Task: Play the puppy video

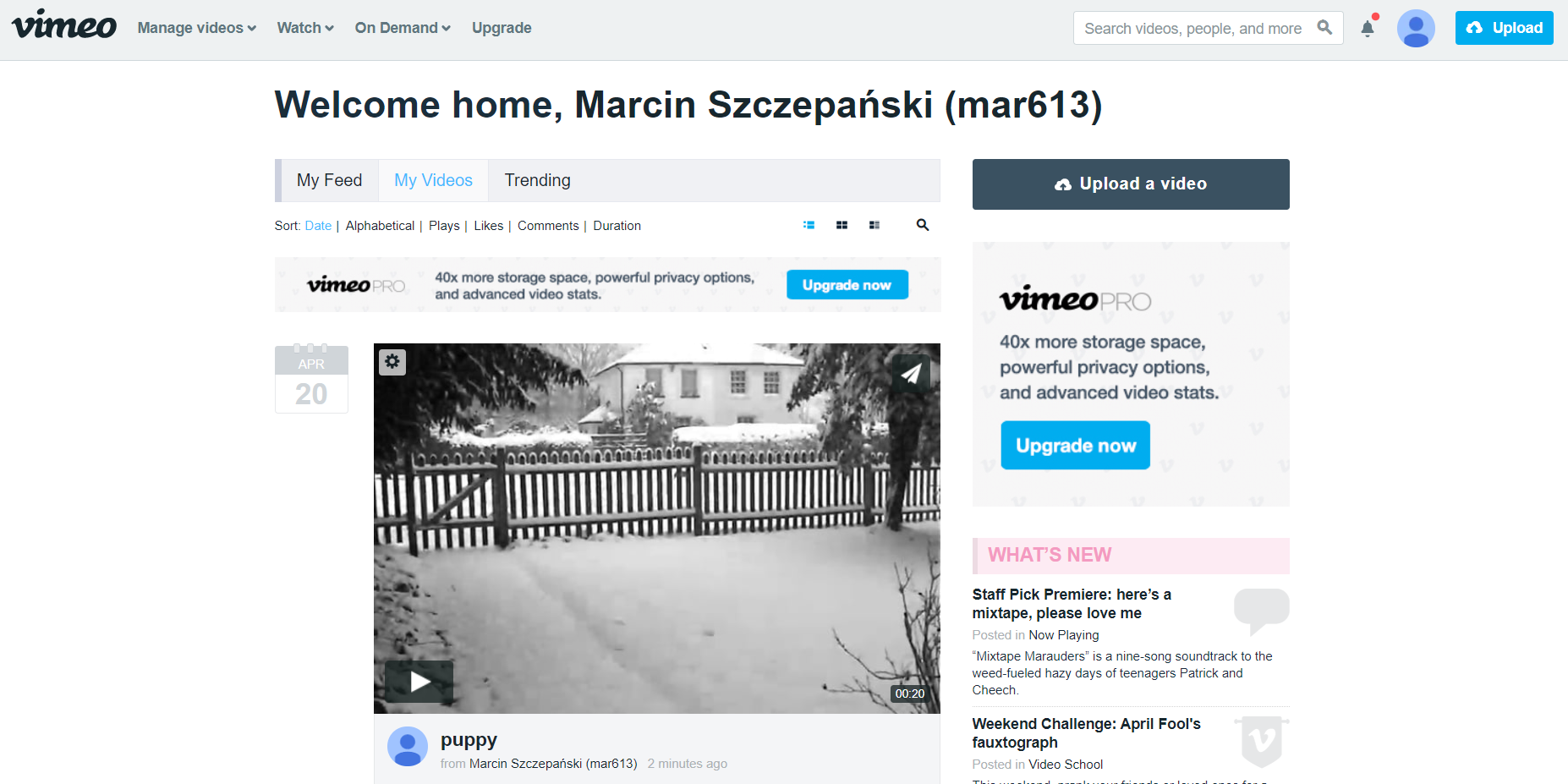Action: pos(419,681)
